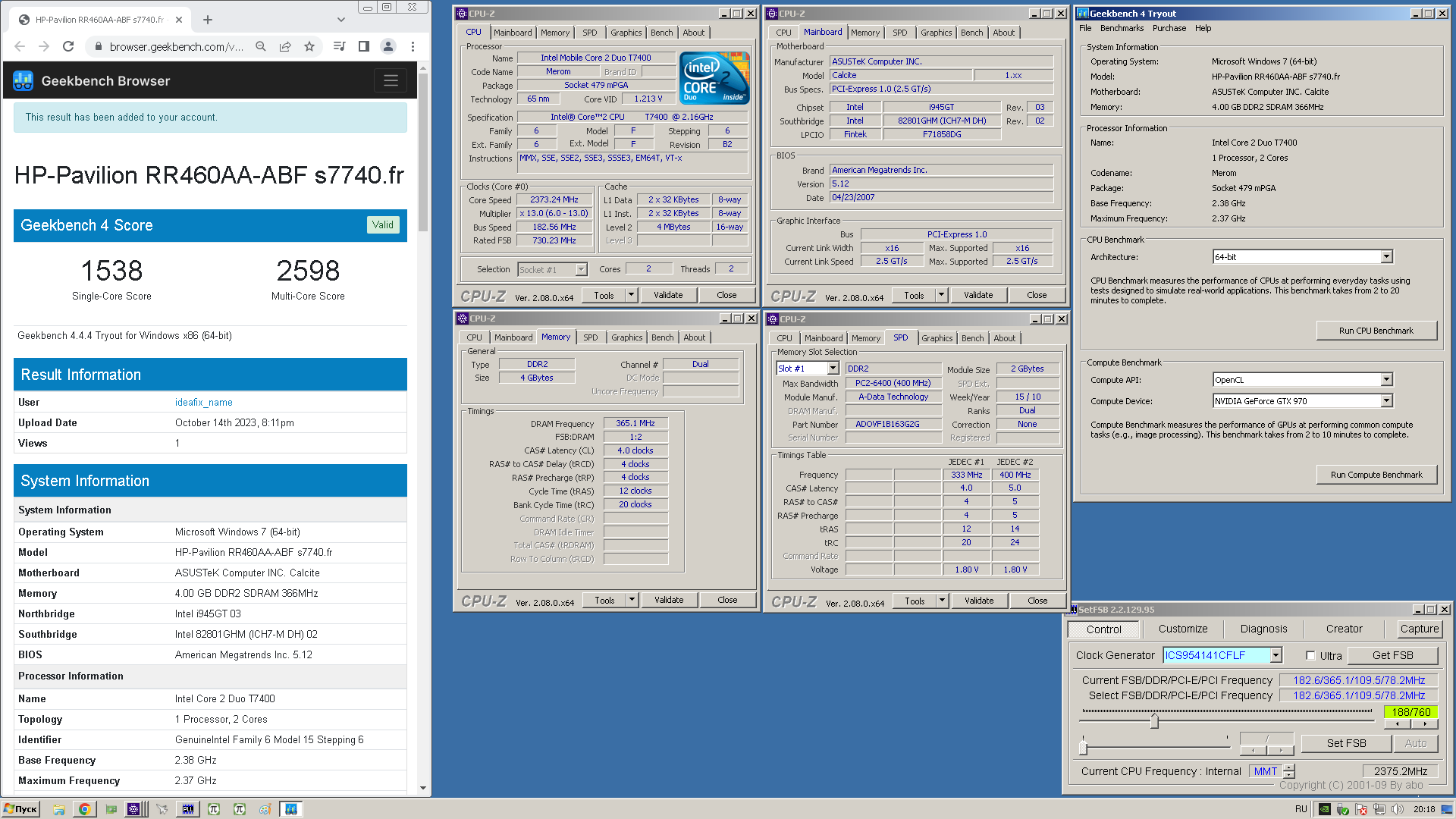Image resolution: width=1456 pixels, height=819 pixels.
Task: Open a new Chrome tab
Action: click(208, 20)
